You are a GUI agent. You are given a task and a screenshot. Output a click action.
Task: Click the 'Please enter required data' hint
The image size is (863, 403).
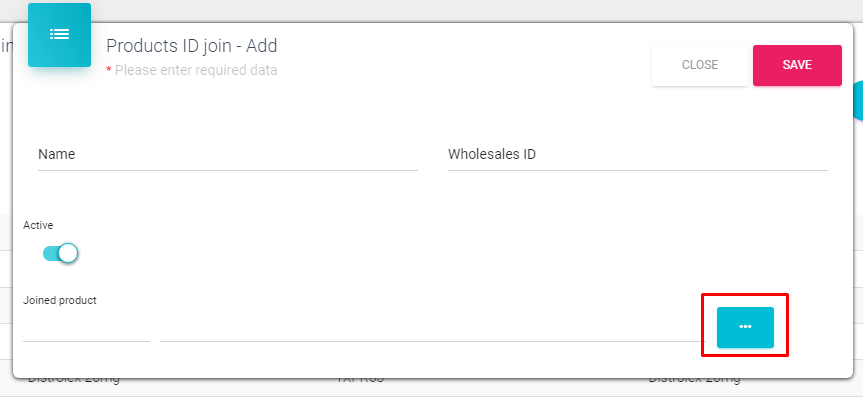click(196, 71)
